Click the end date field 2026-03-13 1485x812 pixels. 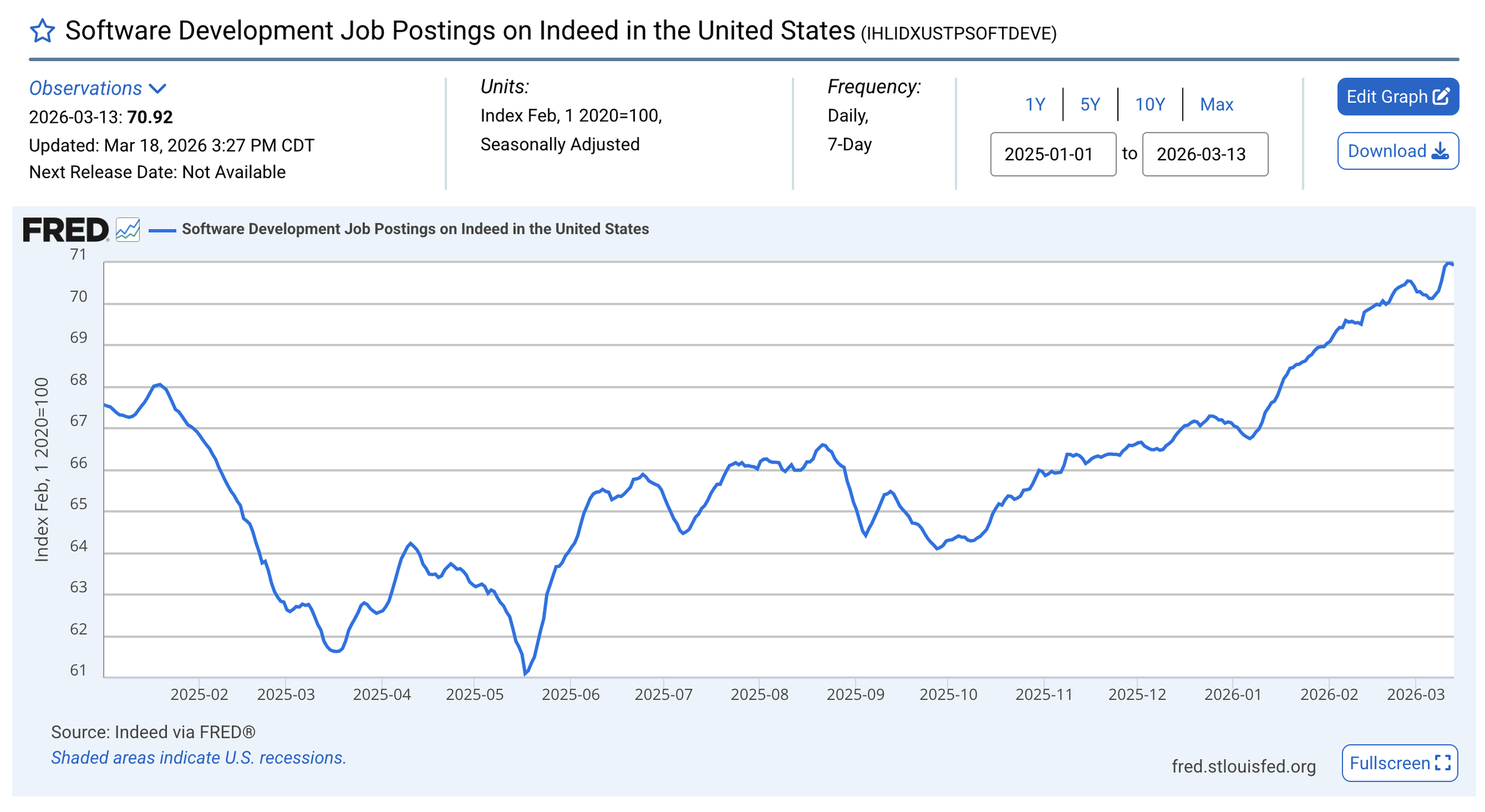tap(1205, 154)
